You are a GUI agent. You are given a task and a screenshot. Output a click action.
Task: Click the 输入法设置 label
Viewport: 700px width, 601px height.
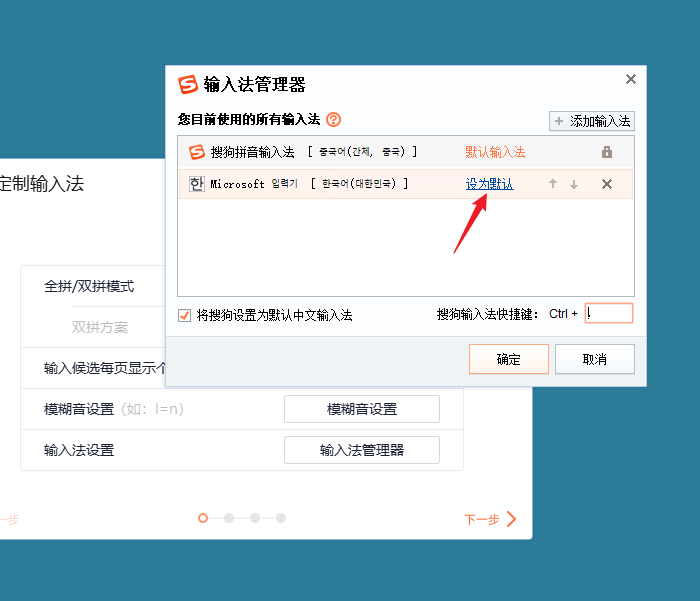click(79, 450)
